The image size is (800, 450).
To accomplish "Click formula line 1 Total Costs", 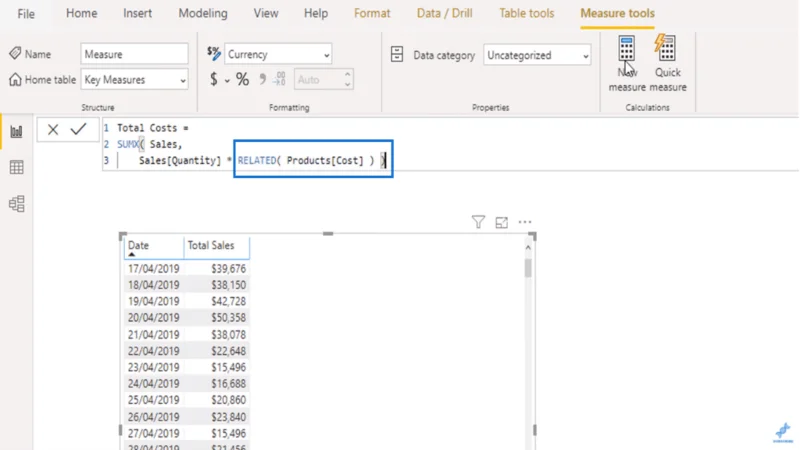I will point(153,128).
